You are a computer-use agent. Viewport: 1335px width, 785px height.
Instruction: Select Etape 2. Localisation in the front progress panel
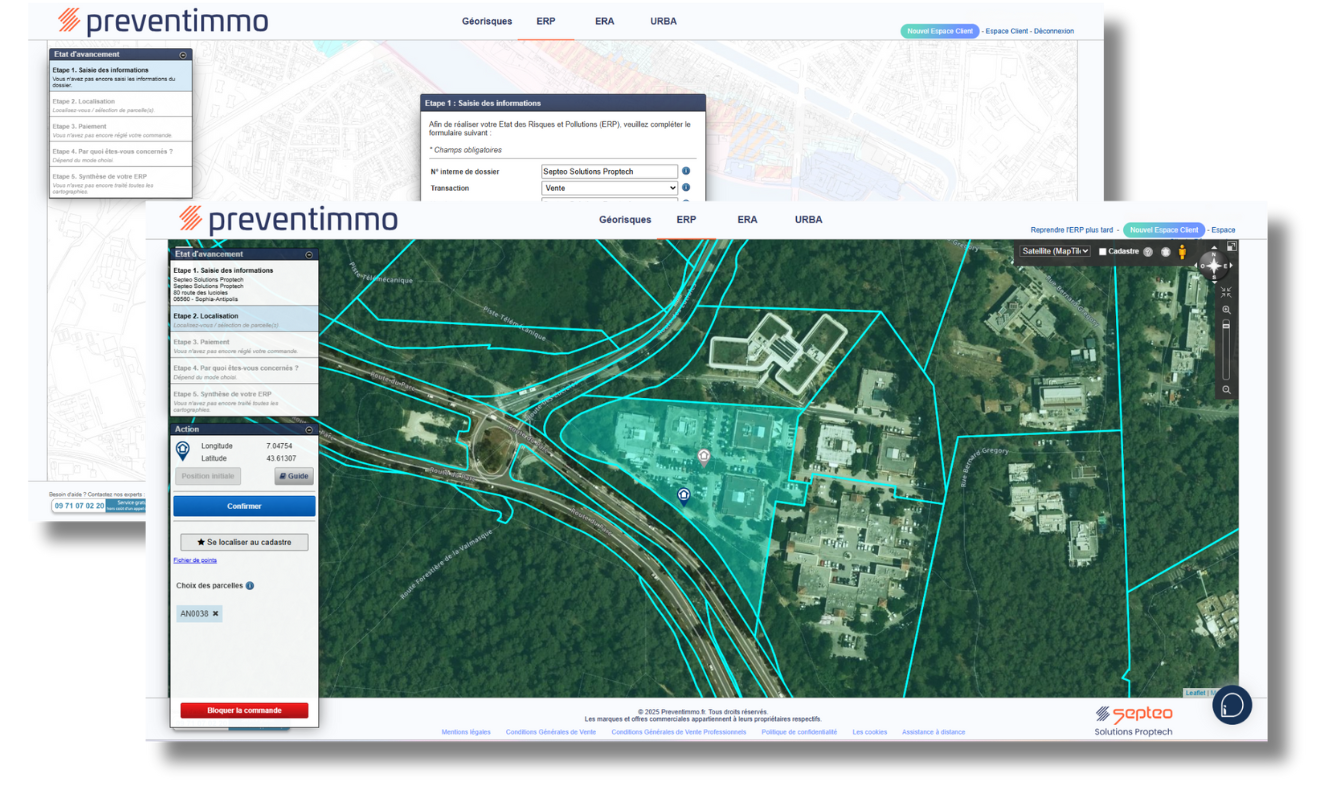click(x=244, y=319)
